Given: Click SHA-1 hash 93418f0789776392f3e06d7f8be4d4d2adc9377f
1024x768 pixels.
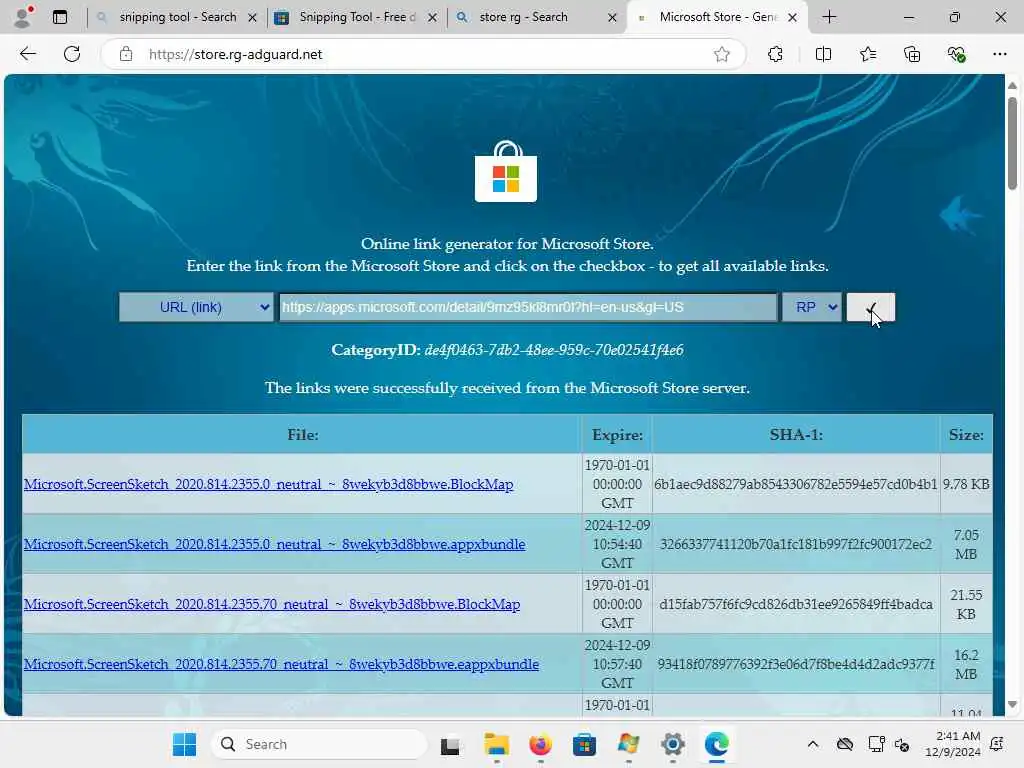Looking at the screenshot, I should coord(795,664).
